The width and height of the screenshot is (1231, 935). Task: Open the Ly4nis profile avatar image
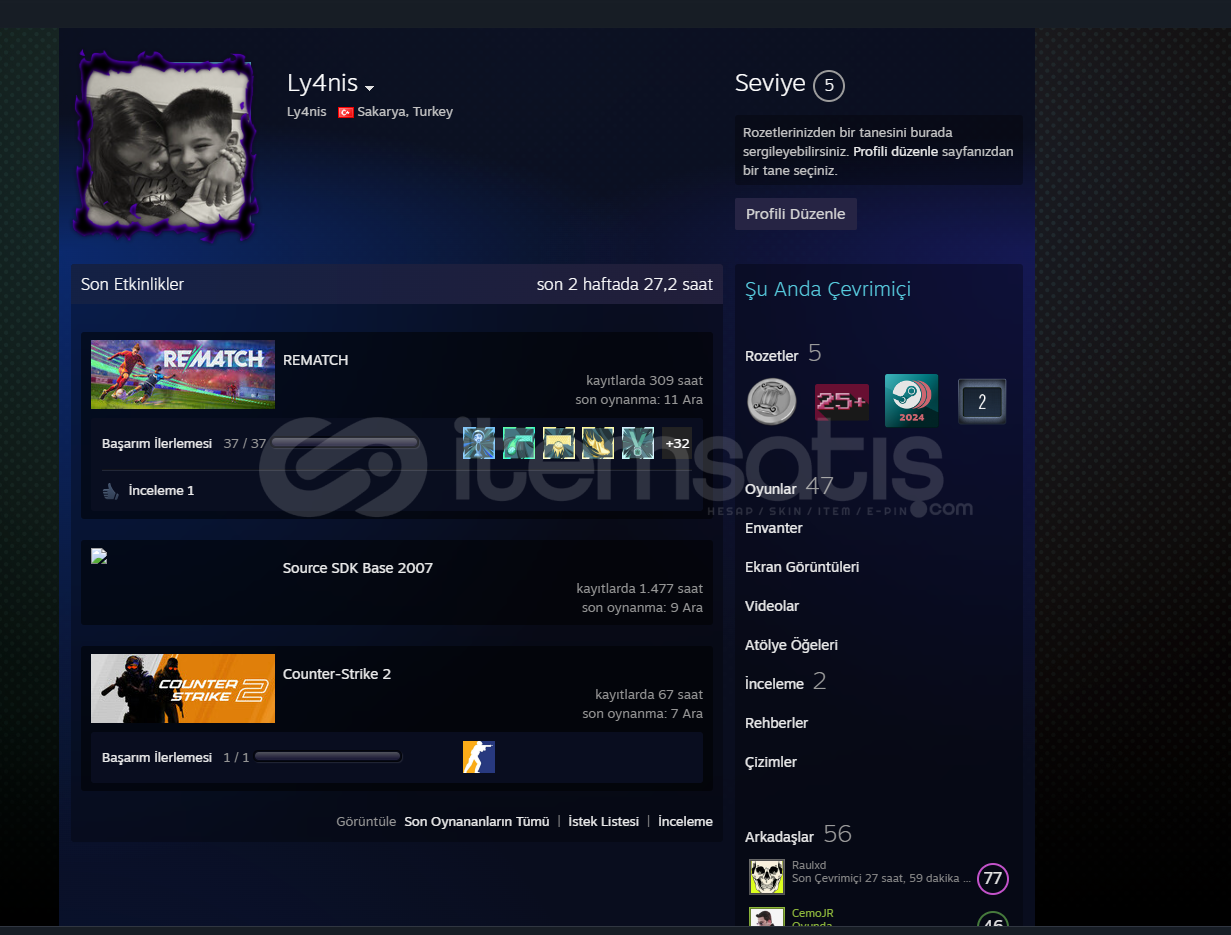click(168, 146)
